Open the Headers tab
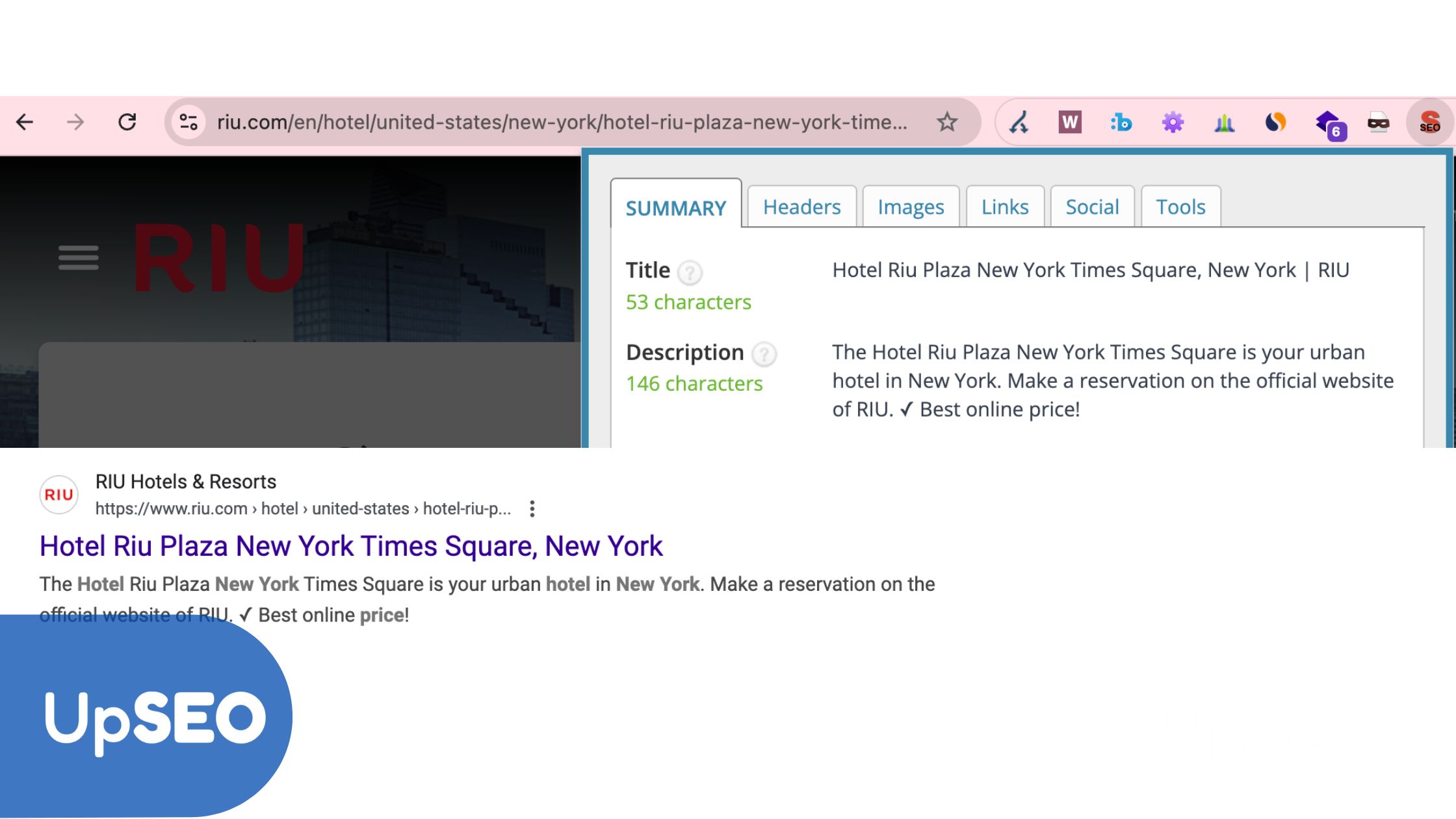 (801, 207)
